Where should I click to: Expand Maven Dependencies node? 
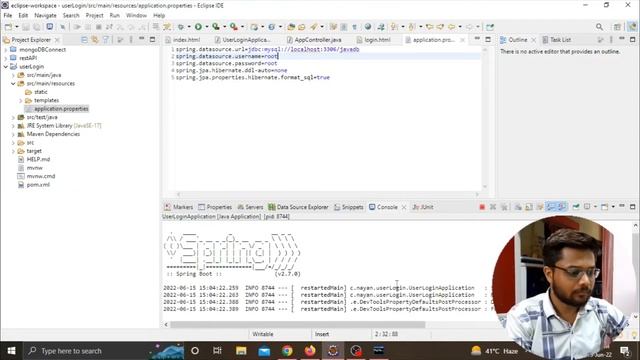[x=13, y=134]
